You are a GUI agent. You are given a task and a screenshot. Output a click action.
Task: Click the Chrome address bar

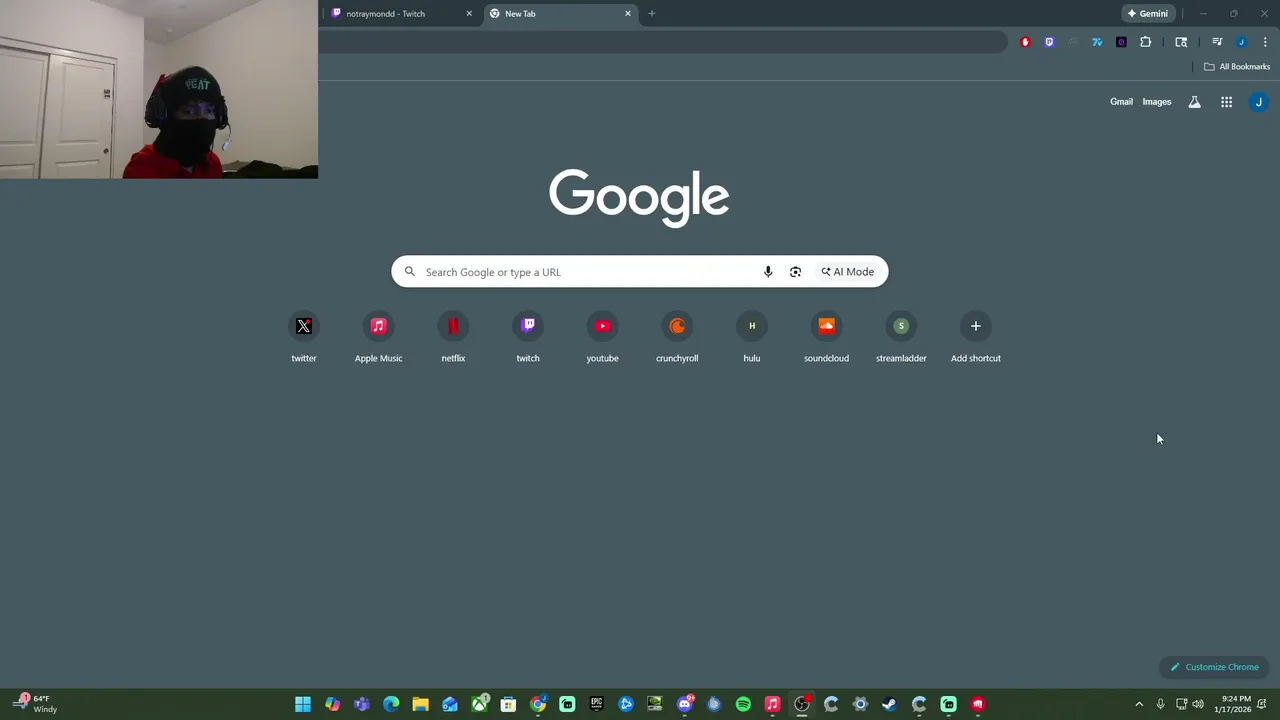[663, 42]
